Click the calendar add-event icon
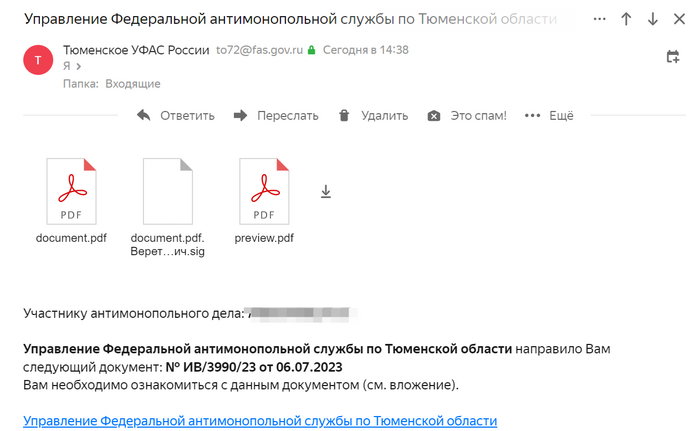700x431 pixels. pos(673,58)
